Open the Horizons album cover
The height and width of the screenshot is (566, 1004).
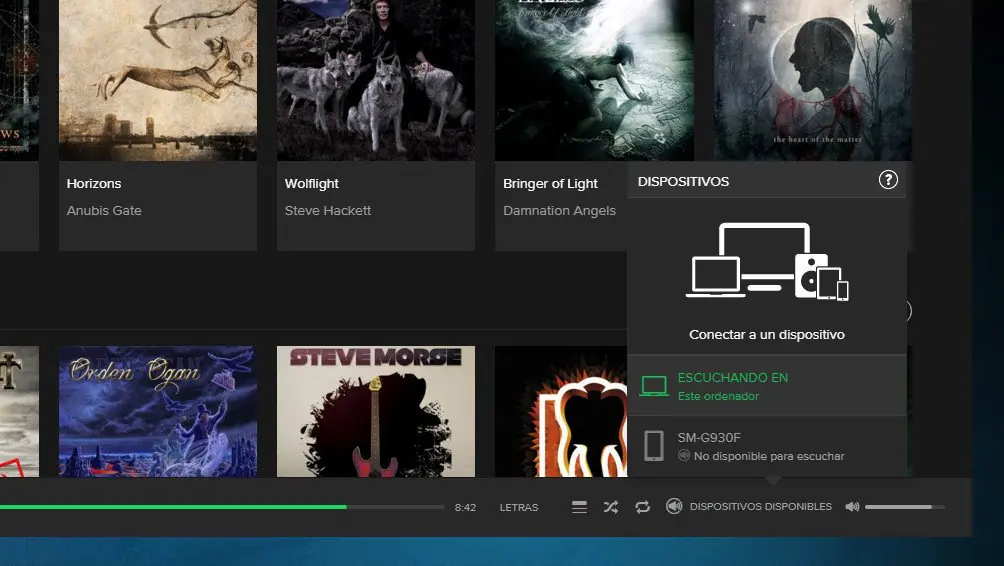[x=158, y=80]
